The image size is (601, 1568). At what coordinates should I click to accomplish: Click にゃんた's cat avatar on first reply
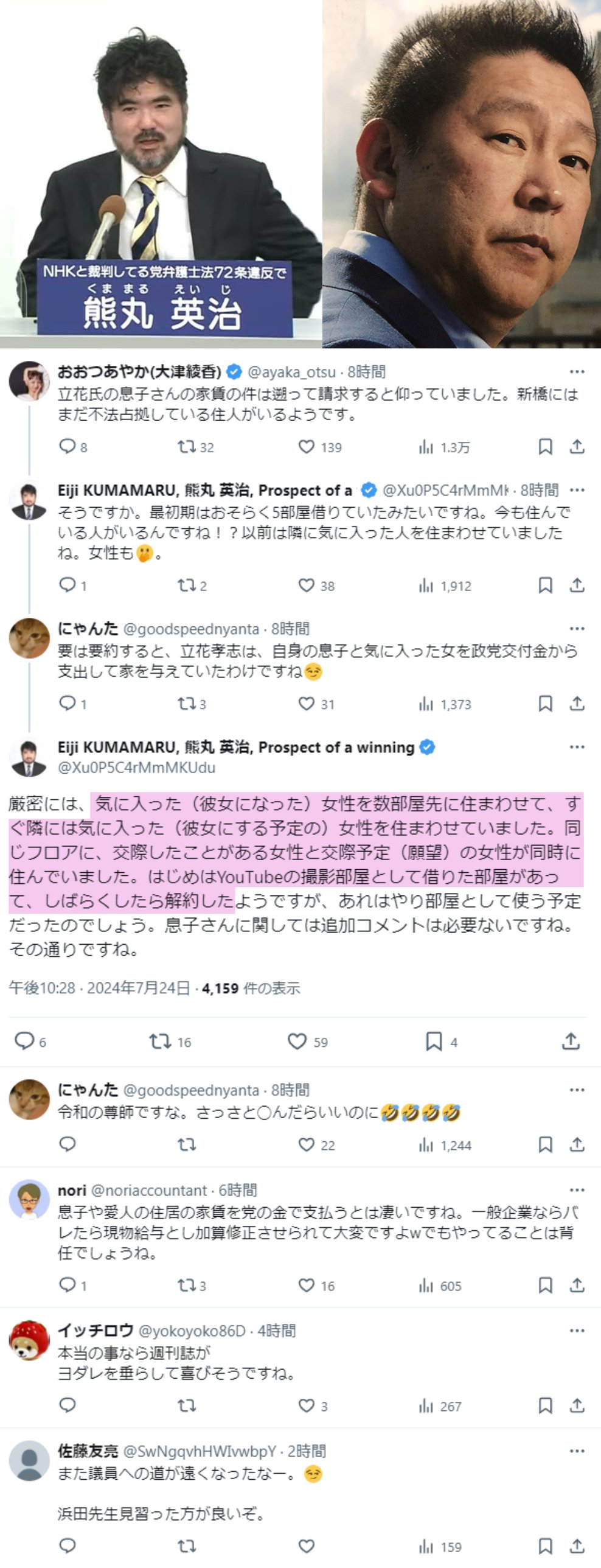coord(29,638)
